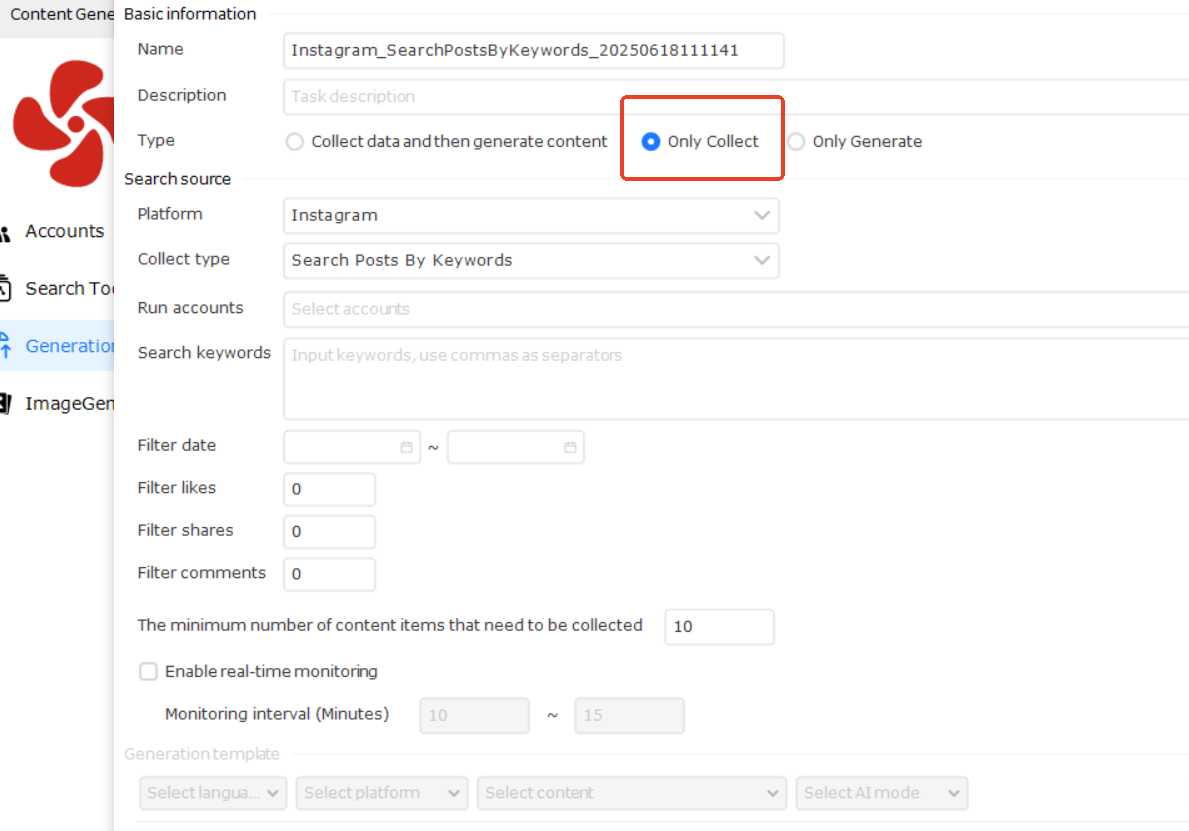Image resolution: width=1189 pixels, height=831 pixels.
Task: Open the Run accounts selection field
Action: tap(735, 309)
